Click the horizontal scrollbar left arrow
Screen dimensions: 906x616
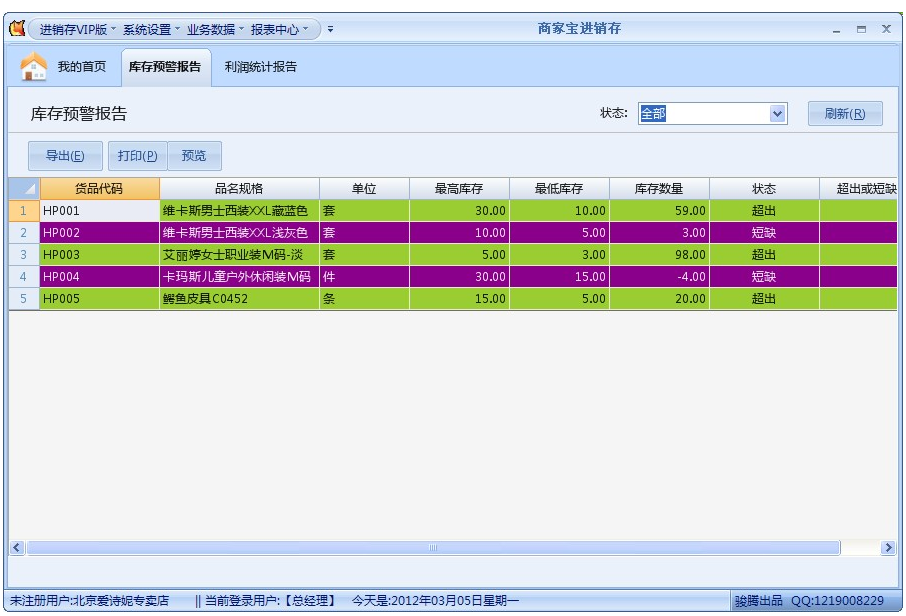(x=17, y=548)
